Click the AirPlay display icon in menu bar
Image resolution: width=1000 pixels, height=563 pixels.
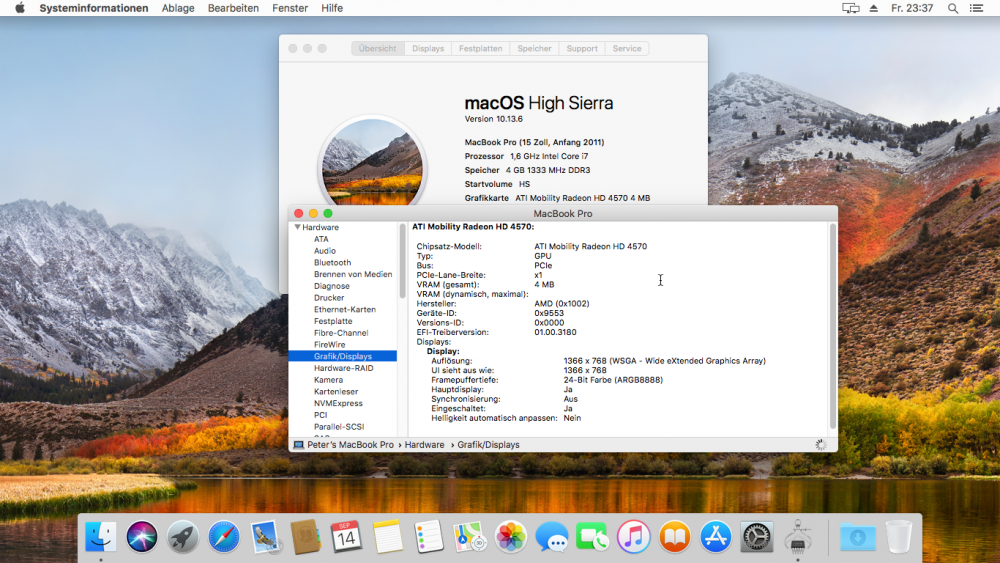coord(851,8)
